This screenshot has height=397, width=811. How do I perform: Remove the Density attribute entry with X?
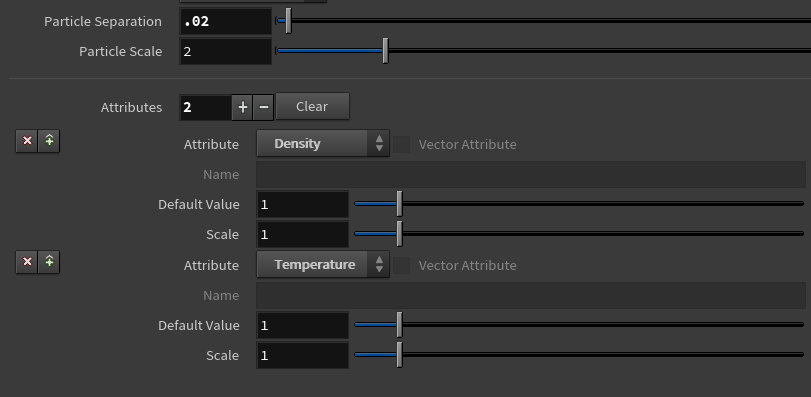27,141
